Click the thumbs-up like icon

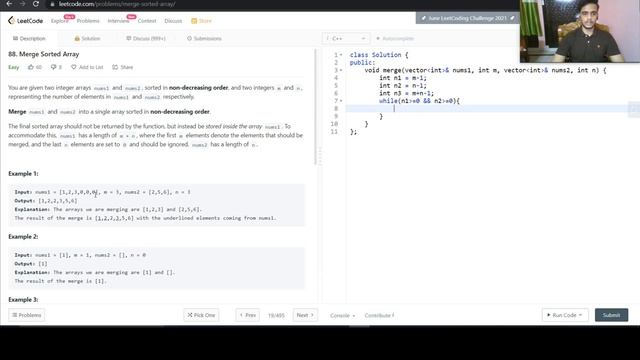pos(31,67)
